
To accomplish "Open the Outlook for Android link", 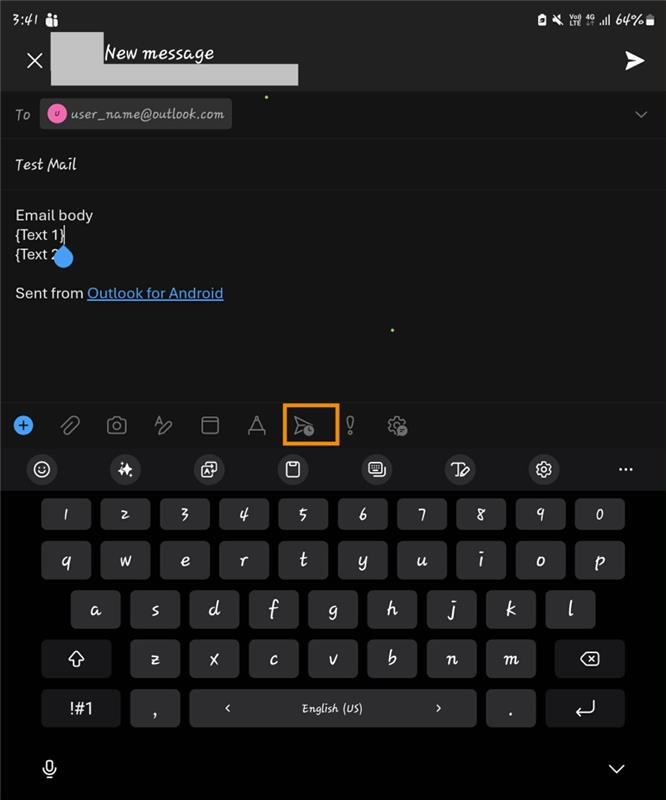I will [x=155, y=293].
